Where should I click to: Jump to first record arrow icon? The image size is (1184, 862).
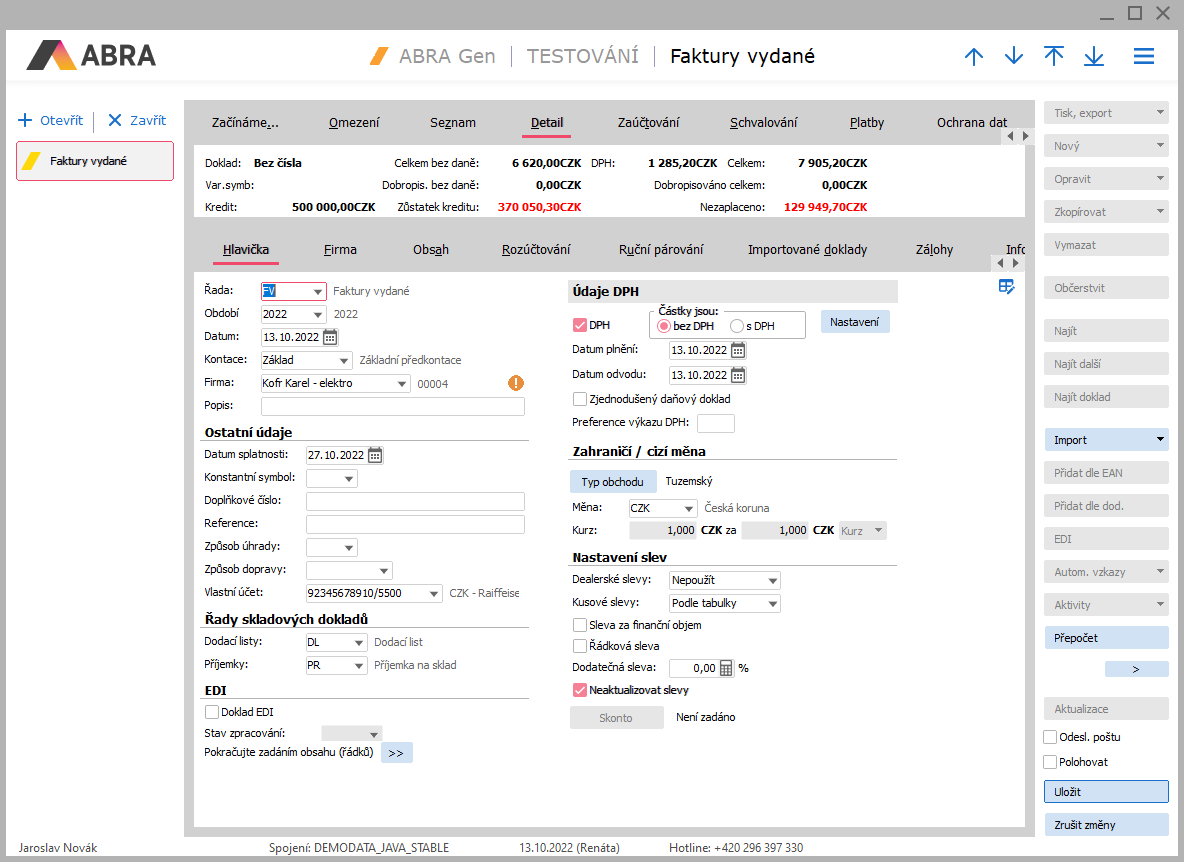[x=1054, y=57]
